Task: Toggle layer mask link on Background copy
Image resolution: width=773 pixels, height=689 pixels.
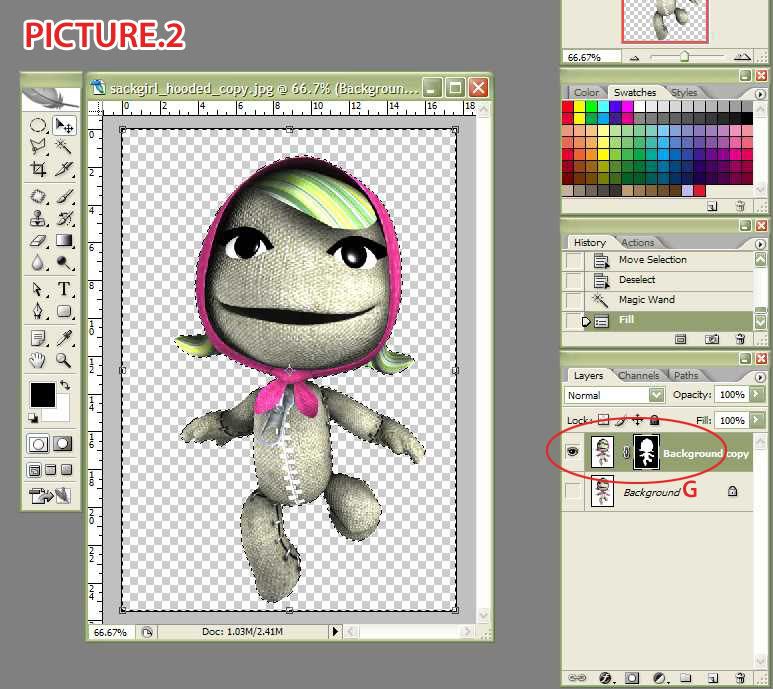Action: (x=626, y=451)
